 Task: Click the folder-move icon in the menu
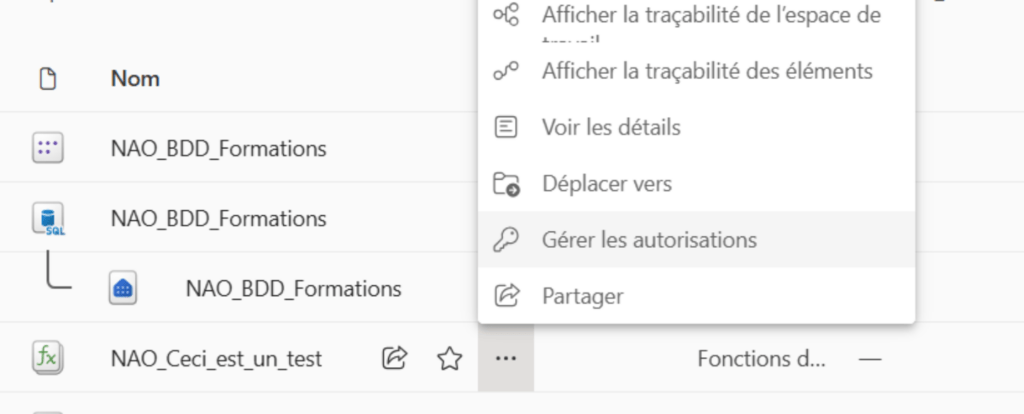pyautogui.click(x=508, y=184)
